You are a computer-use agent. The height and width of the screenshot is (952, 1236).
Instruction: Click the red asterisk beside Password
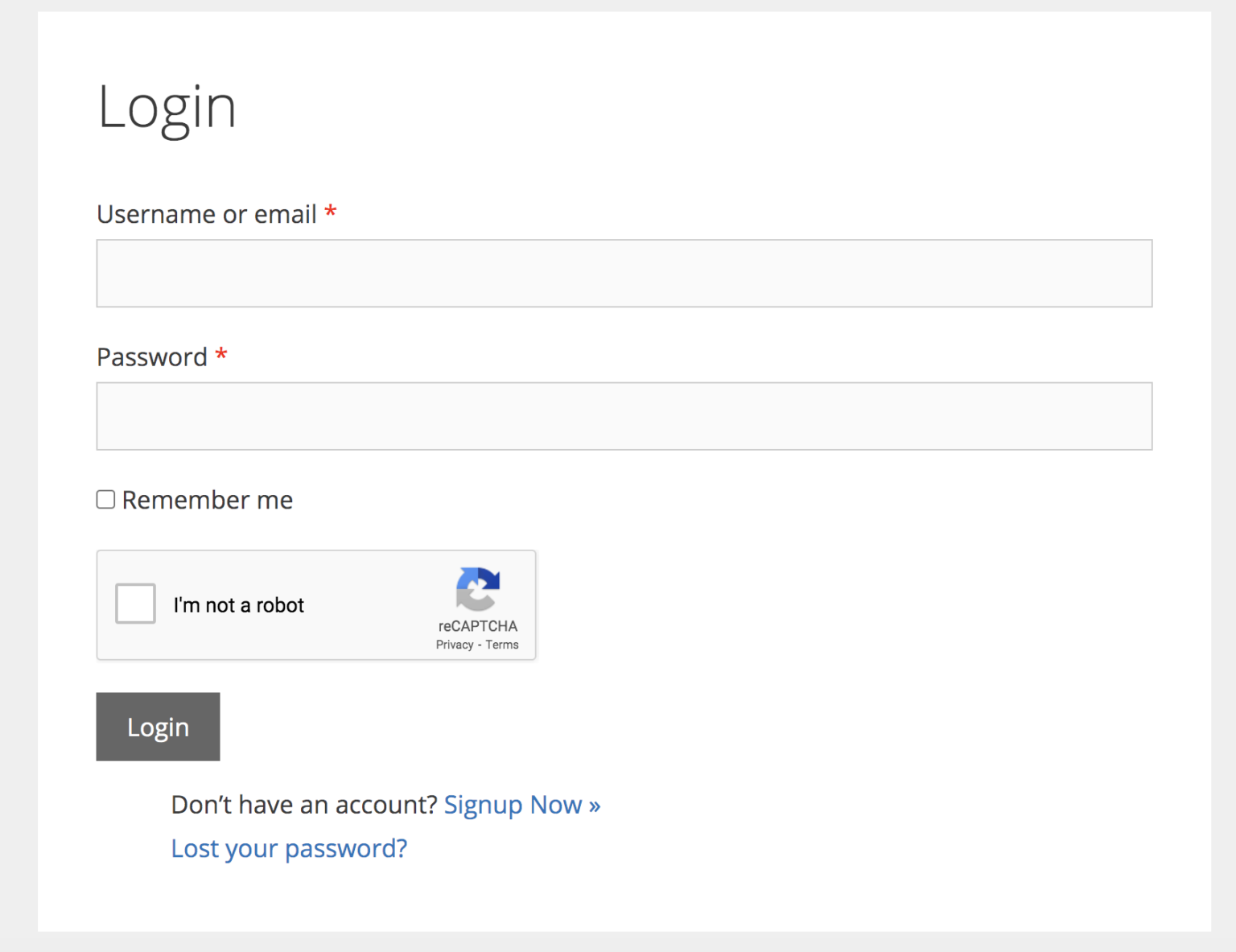(221, 354)
